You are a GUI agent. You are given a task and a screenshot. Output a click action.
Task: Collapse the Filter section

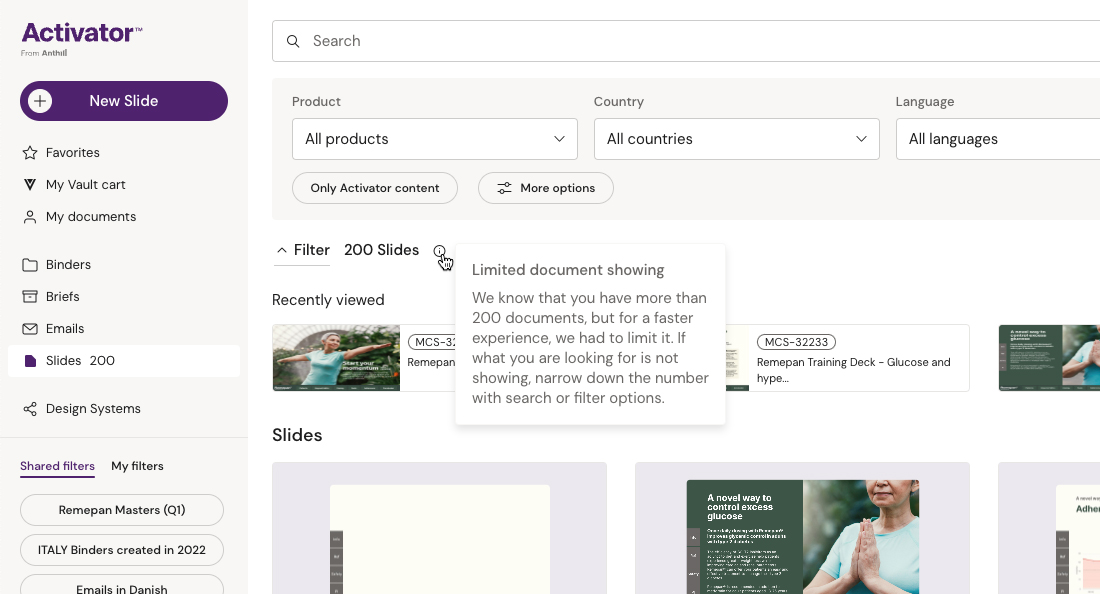tap(302, 250)
